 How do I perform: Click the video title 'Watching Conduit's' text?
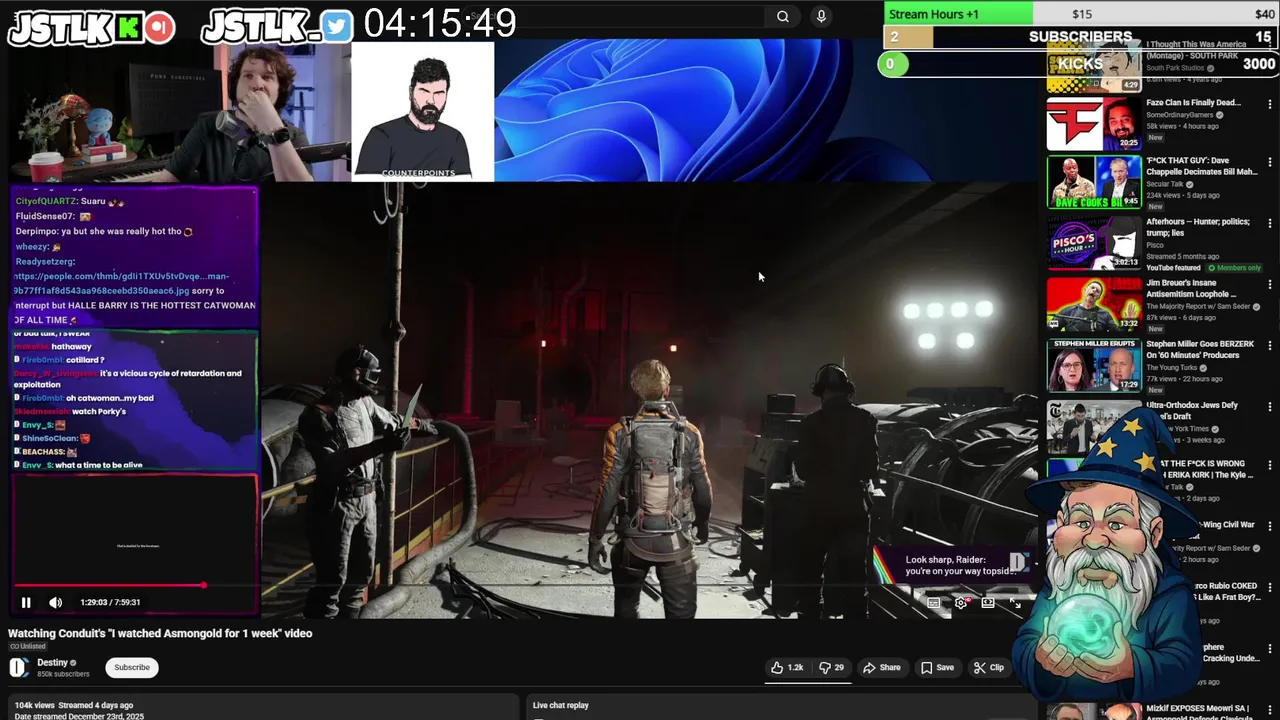pos(160,633)
